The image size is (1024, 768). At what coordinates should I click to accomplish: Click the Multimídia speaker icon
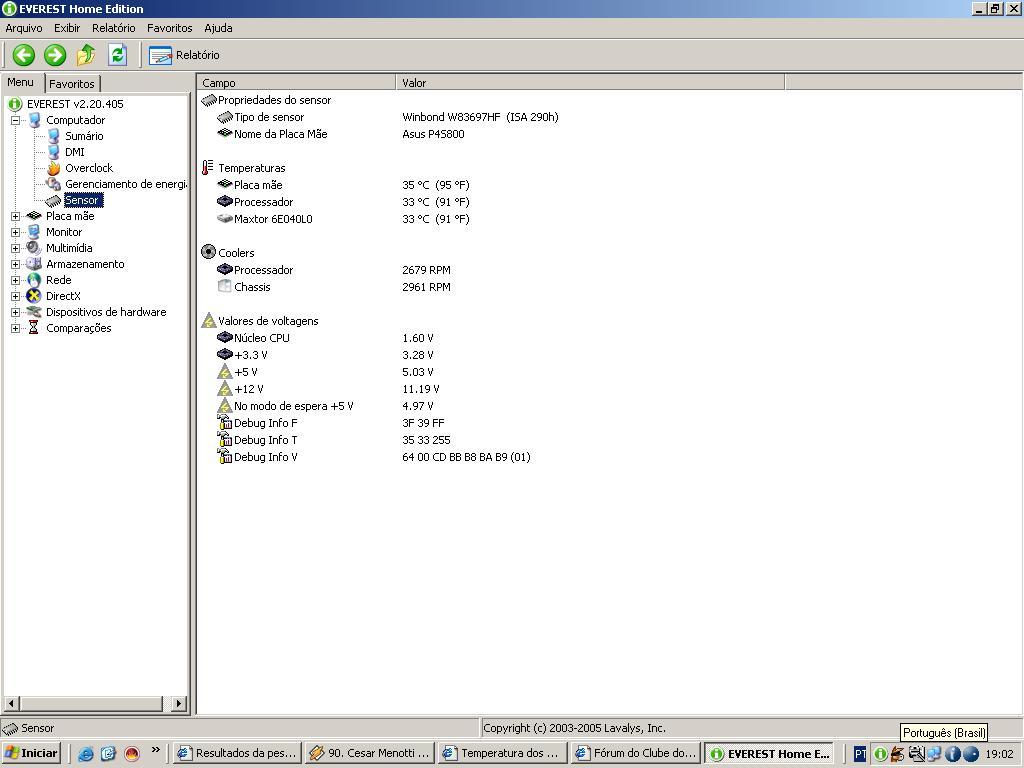click(x=34, y=248)
